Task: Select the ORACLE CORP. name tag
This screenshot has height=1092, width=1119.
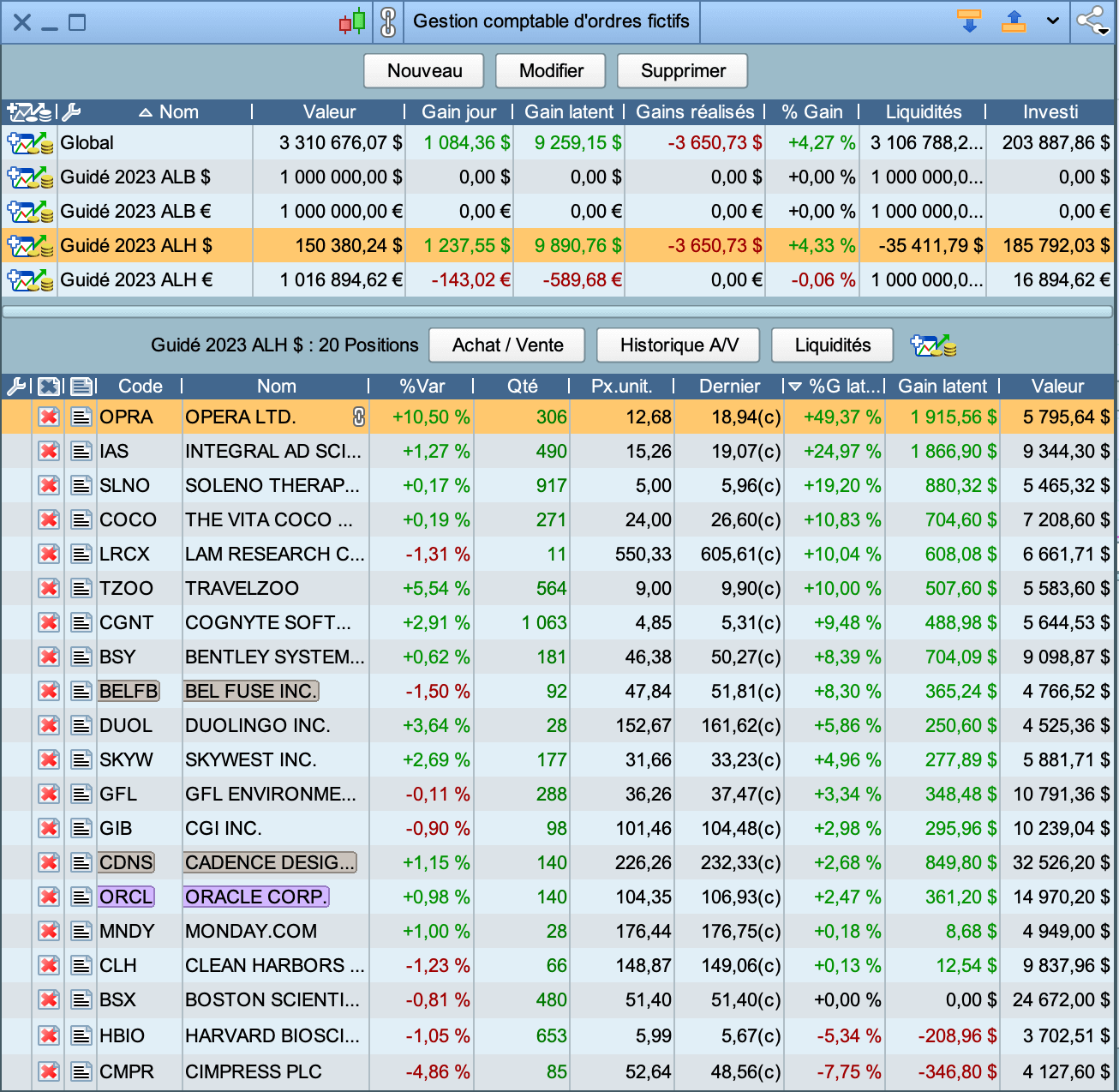Action: point(256,897)
